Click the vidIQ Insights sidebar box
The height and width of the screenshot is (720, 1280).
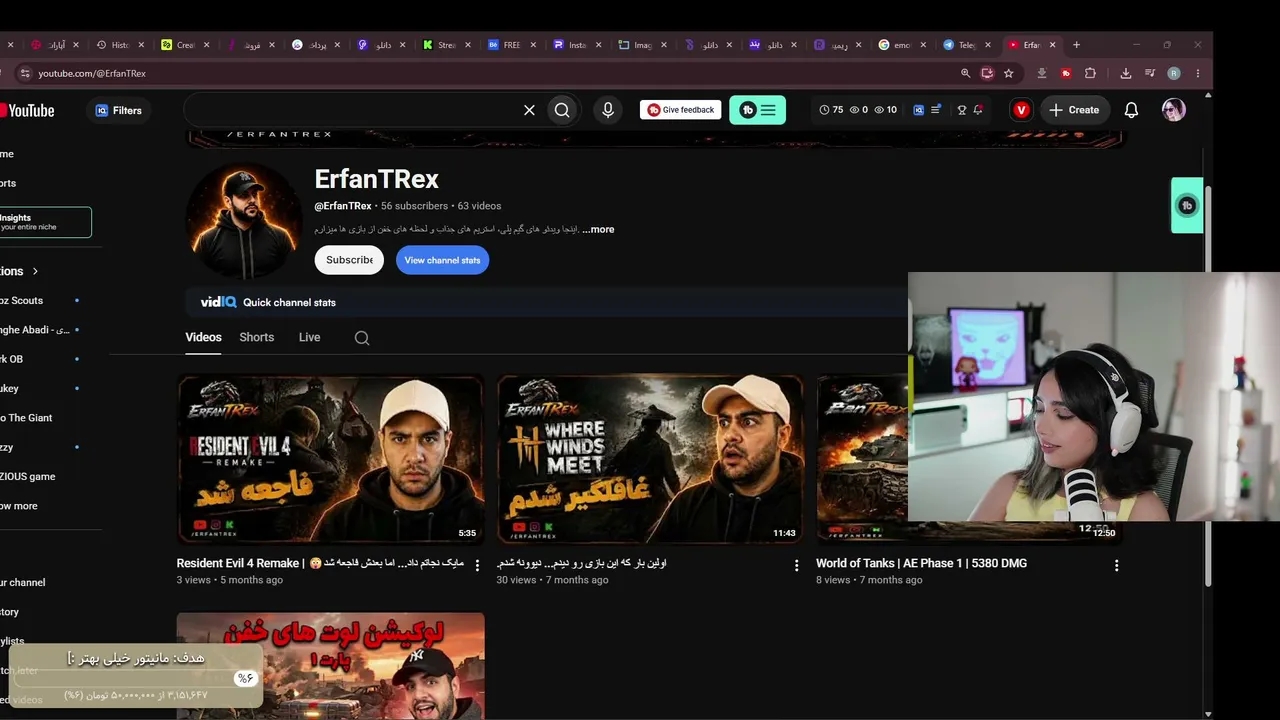click(45, 222)
